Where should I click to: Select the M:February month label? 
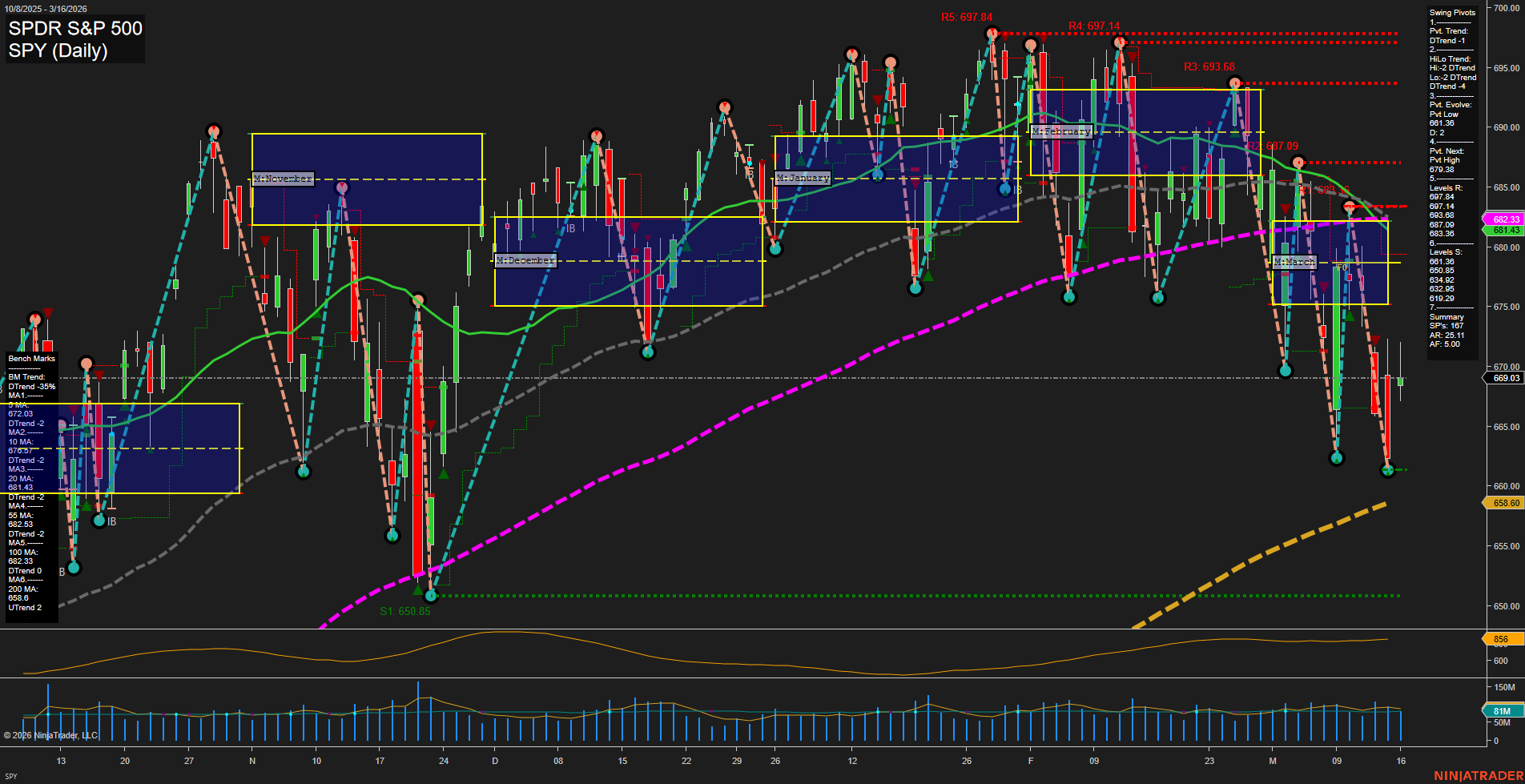(1061, 131)
